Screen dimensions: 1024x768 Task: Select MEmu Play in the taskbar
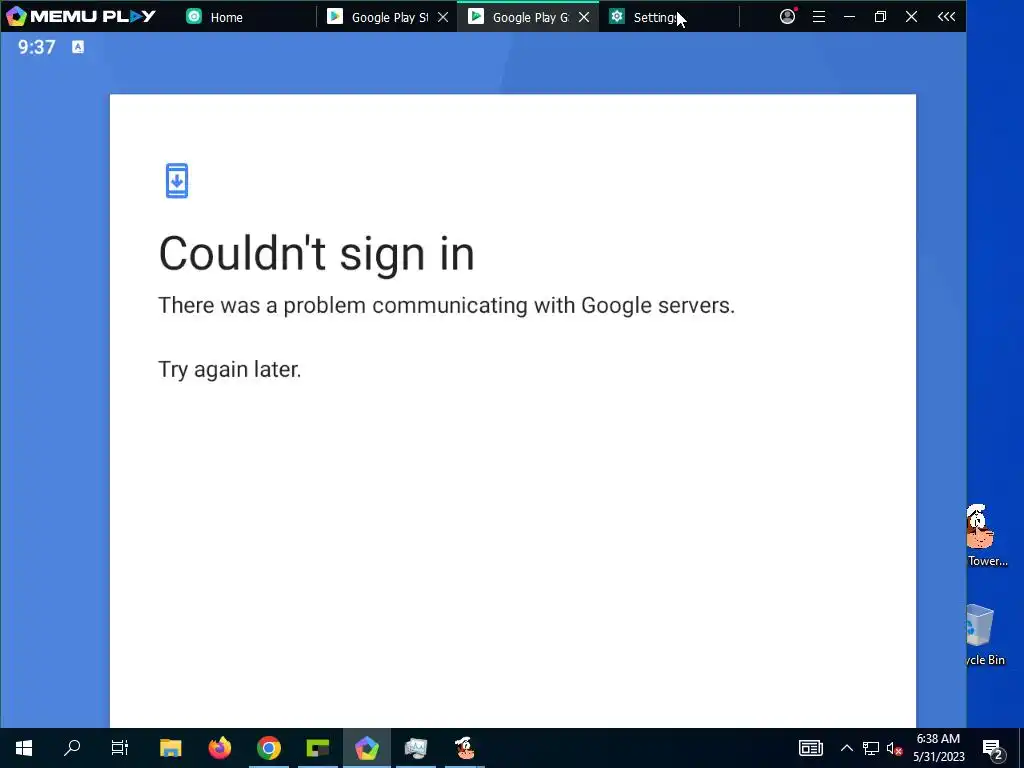click(367, 748)
